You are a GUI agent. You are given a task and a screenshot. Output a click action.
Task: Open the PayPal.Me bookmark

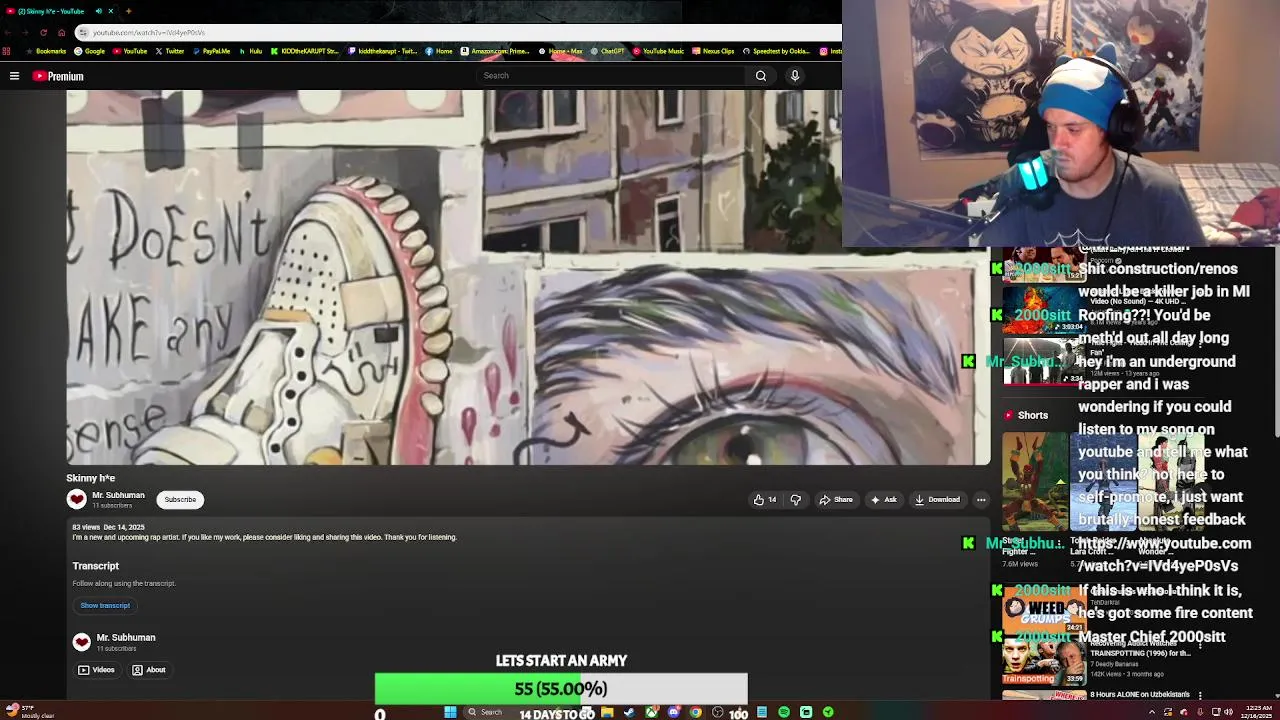[211, 51]
